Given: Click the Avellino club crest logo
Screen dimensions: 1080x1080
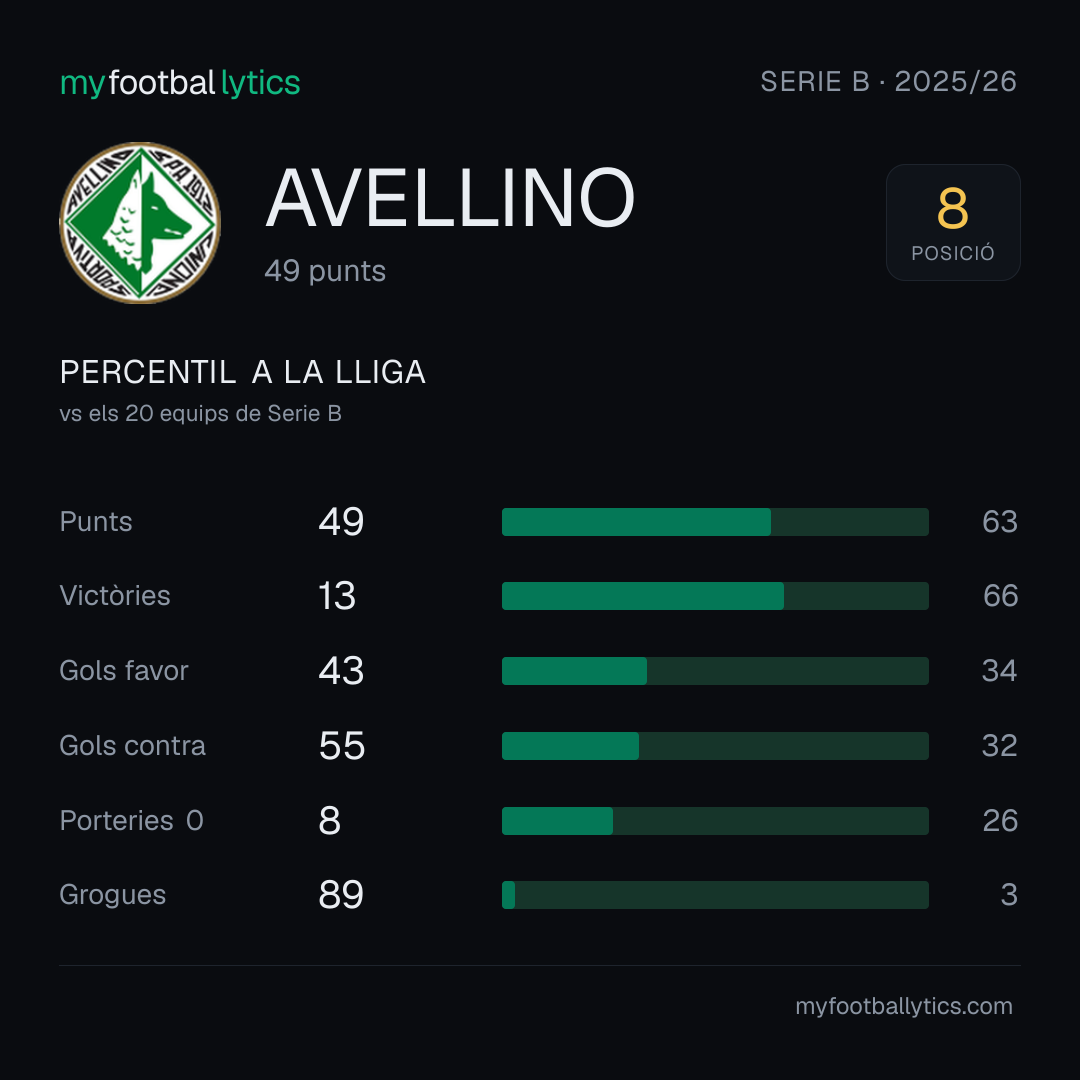Looking at the screenshot, I should pyautogui.click(x=140, y=222).
